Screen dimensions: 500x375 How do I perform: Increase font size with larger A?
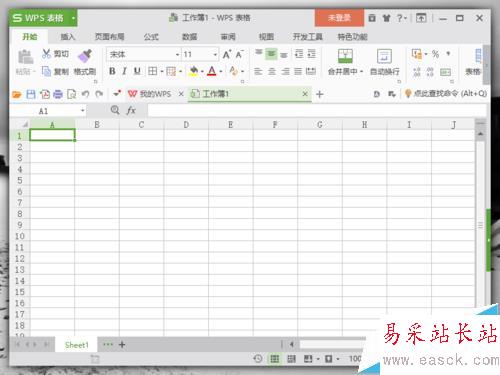pyautogui.click(x=227, y=54)
